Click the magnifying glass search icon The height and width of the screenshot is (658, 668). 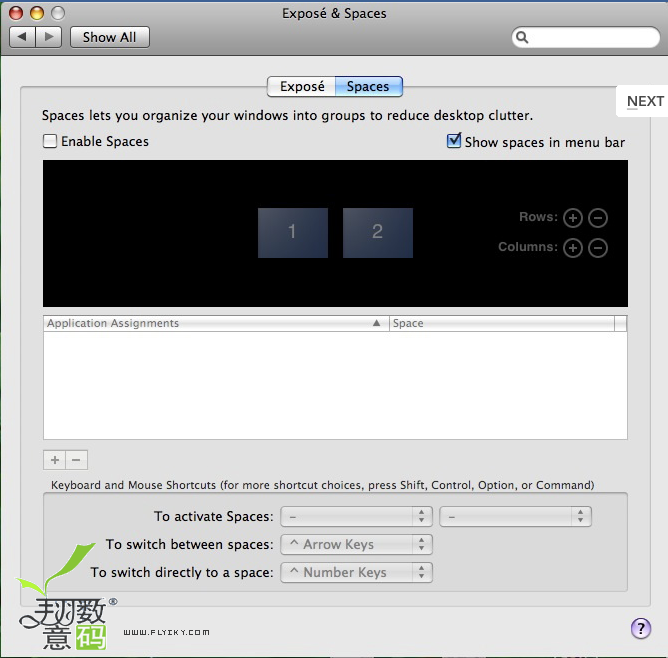tap(522, 38)
